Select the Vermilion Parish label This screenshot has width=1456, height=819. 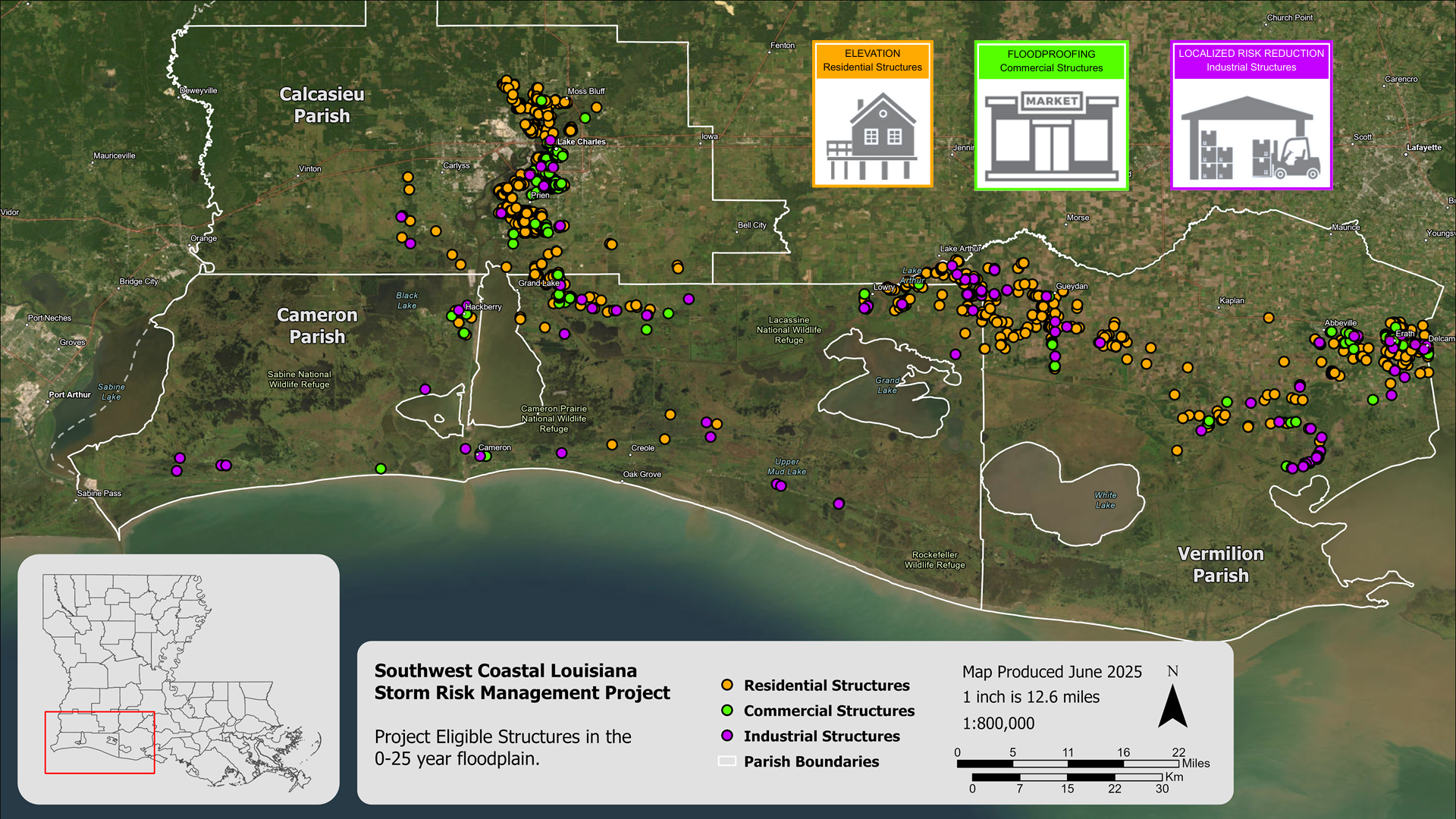pyautogui.click(x=1221, y=564)
